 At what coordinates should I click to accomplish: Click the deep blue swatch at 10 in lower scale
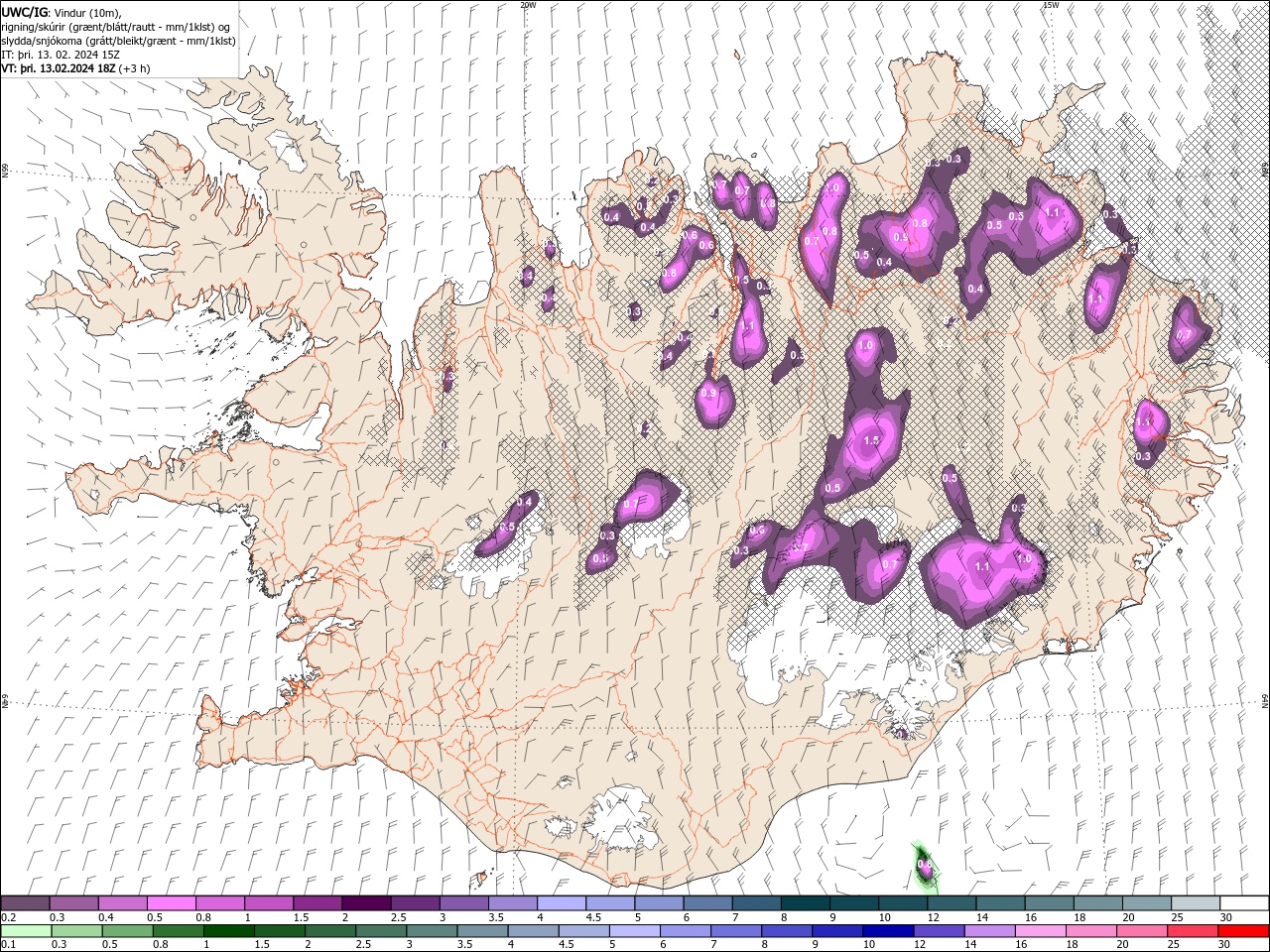click(889, 931)
